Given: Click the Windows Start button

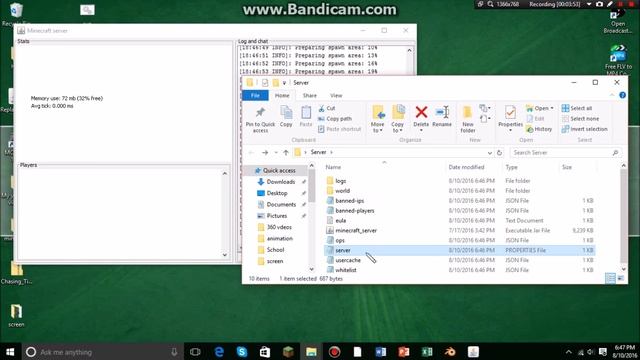Looking at the screenshot, I should [x=10, y=352].
